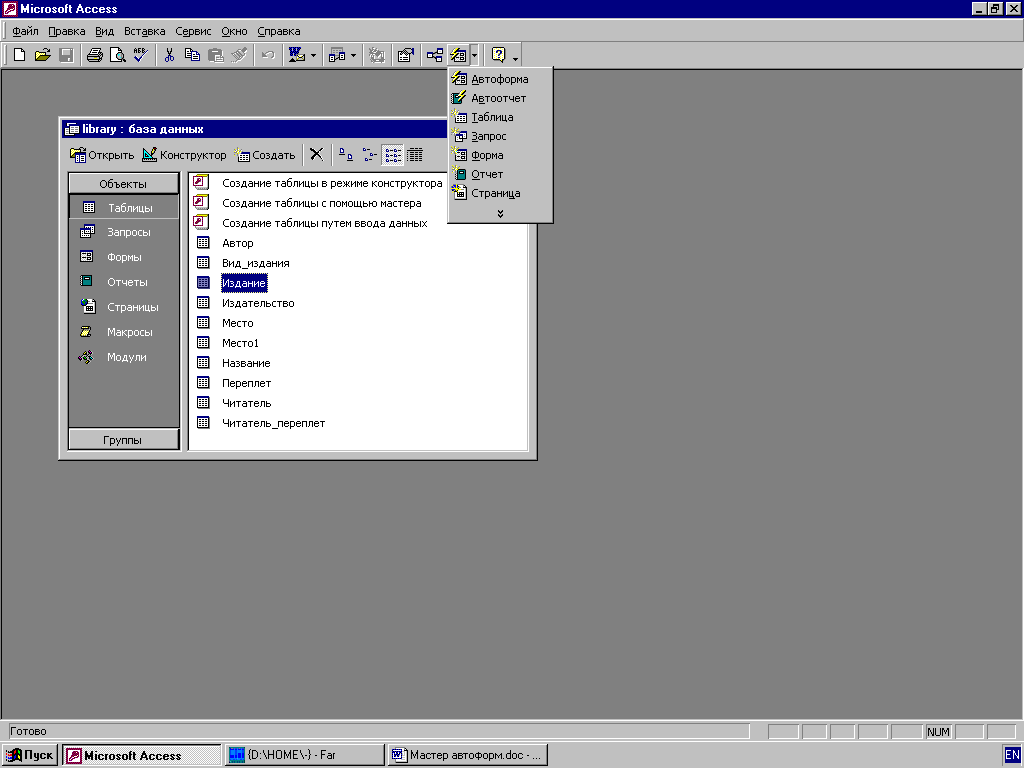
Task: Open the Вид menu
Action: (x=104, y=31)
